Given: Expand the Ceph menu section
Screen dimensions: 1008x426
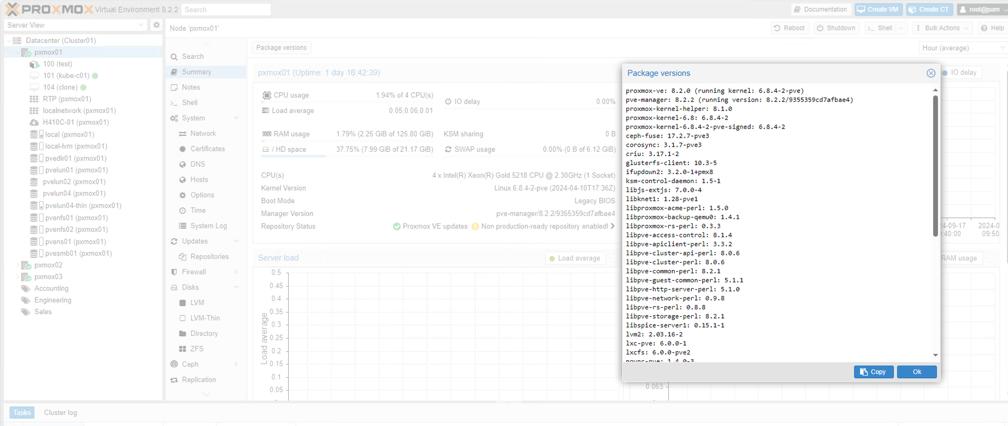Looking at the screenshot, I should (236, 364).
